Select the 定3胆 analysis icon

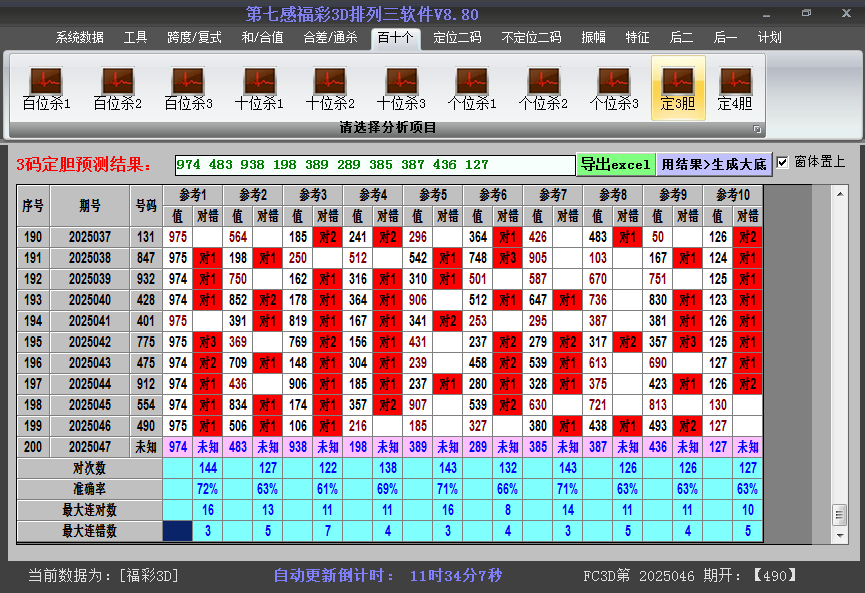pos(678,88)
